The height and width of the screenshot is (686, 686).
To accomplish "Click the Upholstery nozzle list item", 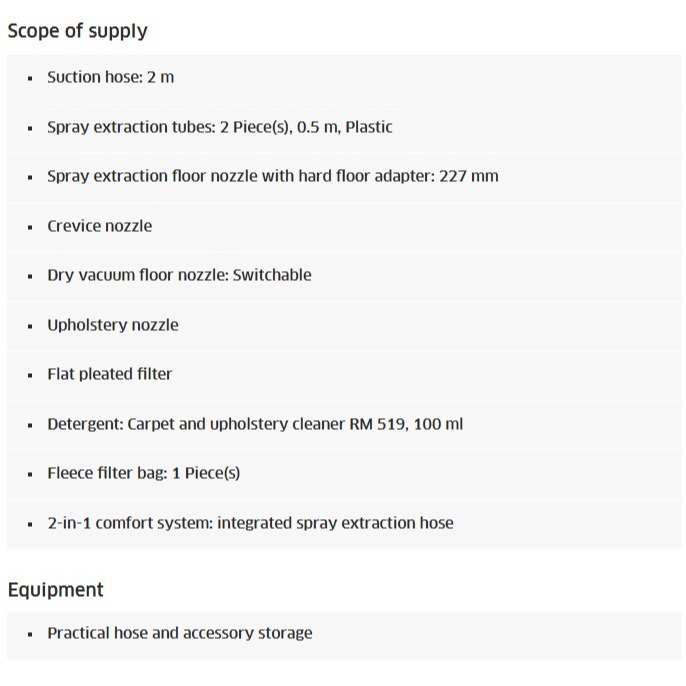I will tap(112, 325).
